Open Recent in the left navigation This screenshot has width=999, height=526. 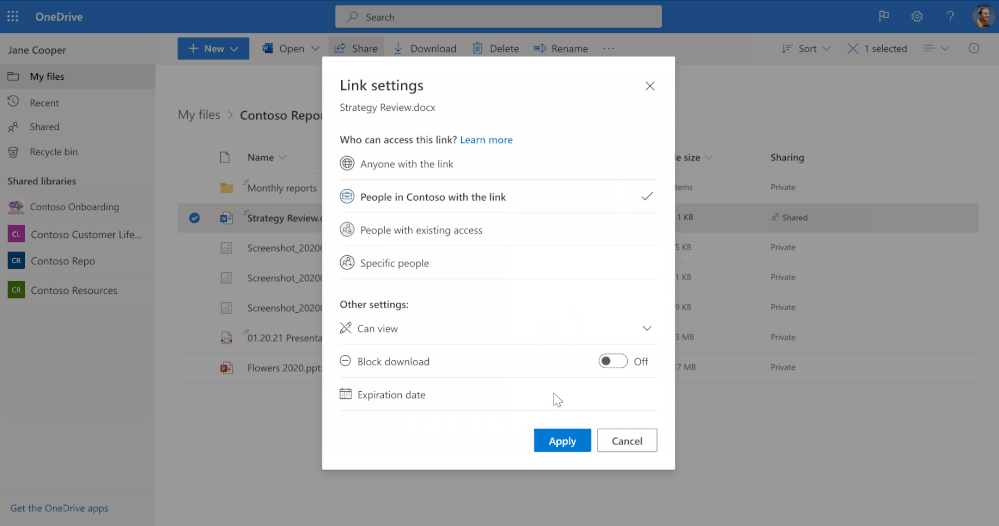point(44,103)
